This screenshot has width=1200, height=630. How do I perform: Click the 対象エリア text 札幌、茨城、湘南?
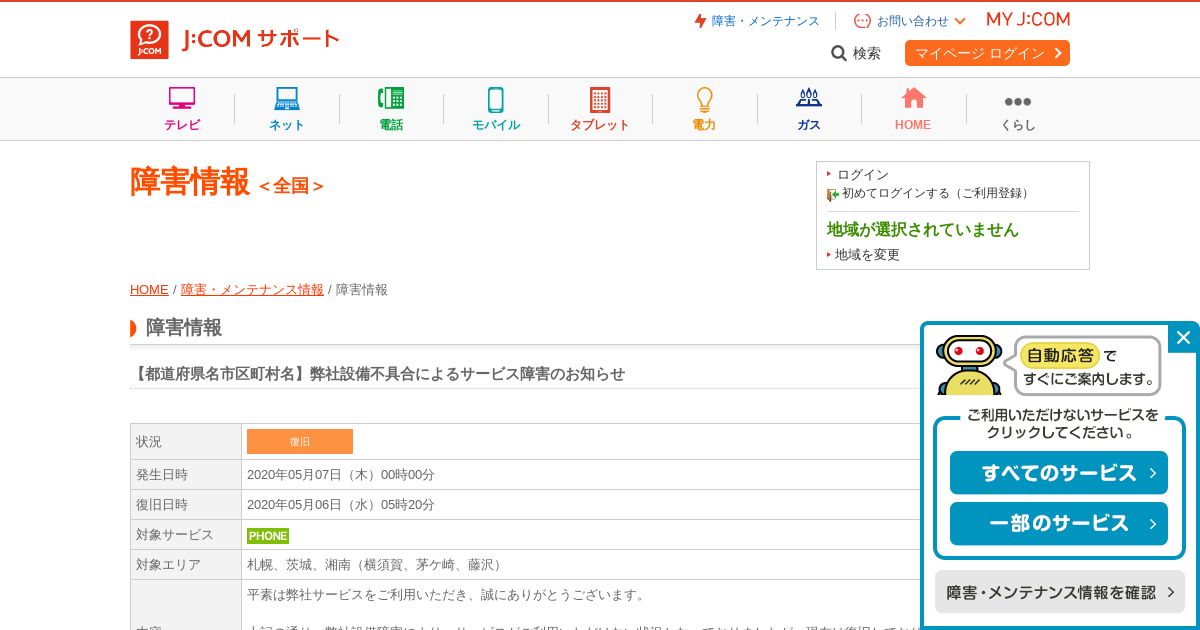[x=377, y=565]
